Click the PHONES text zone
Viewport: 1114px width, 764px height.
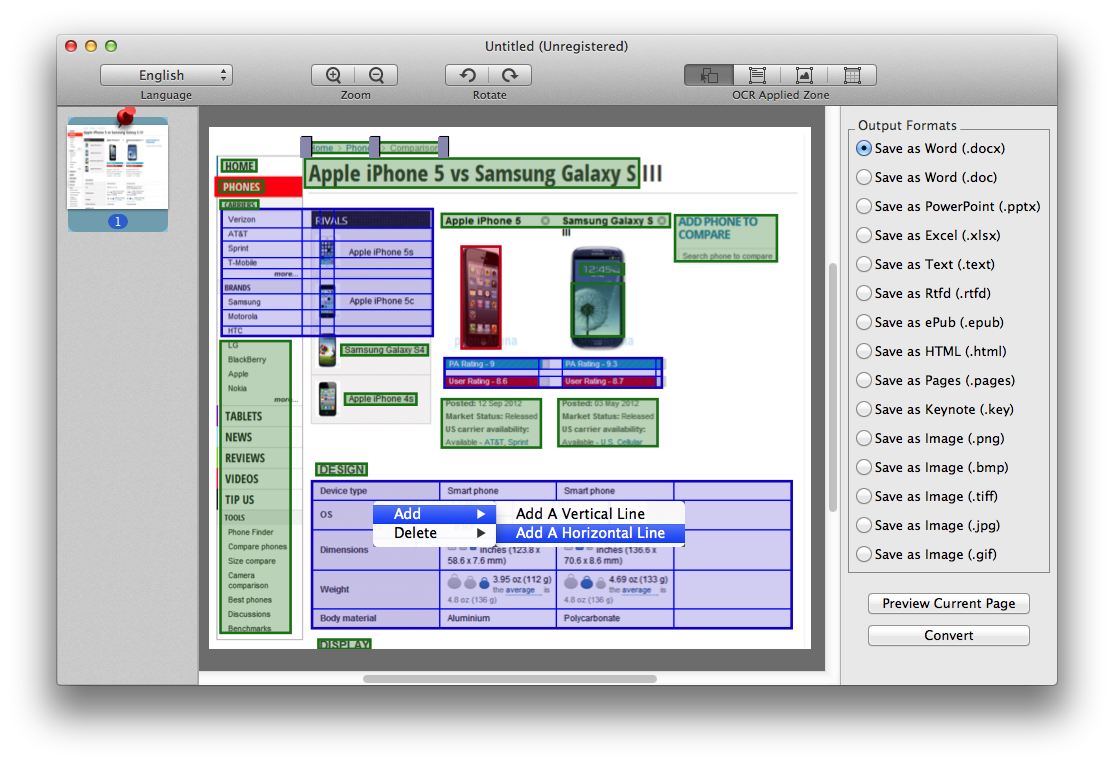(x=242, y=187)
